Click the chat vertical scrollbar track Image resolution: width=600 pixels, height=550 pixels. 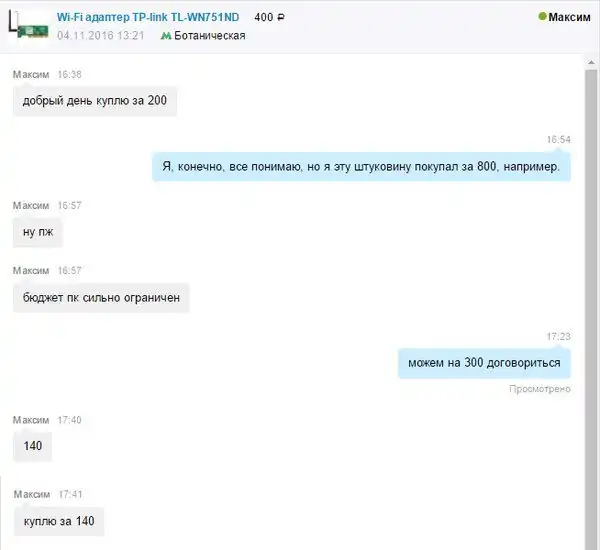[x=591, y=306]
